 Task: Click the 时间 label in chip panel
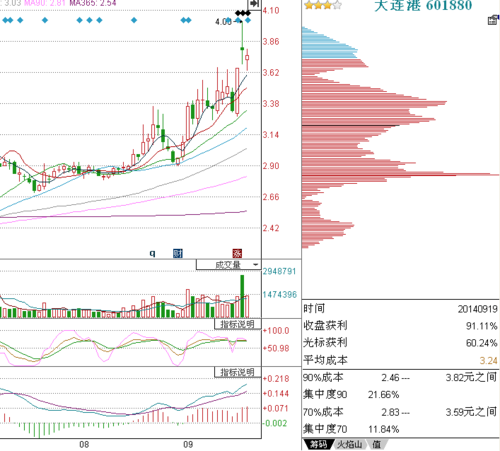[x=314, y=309]
